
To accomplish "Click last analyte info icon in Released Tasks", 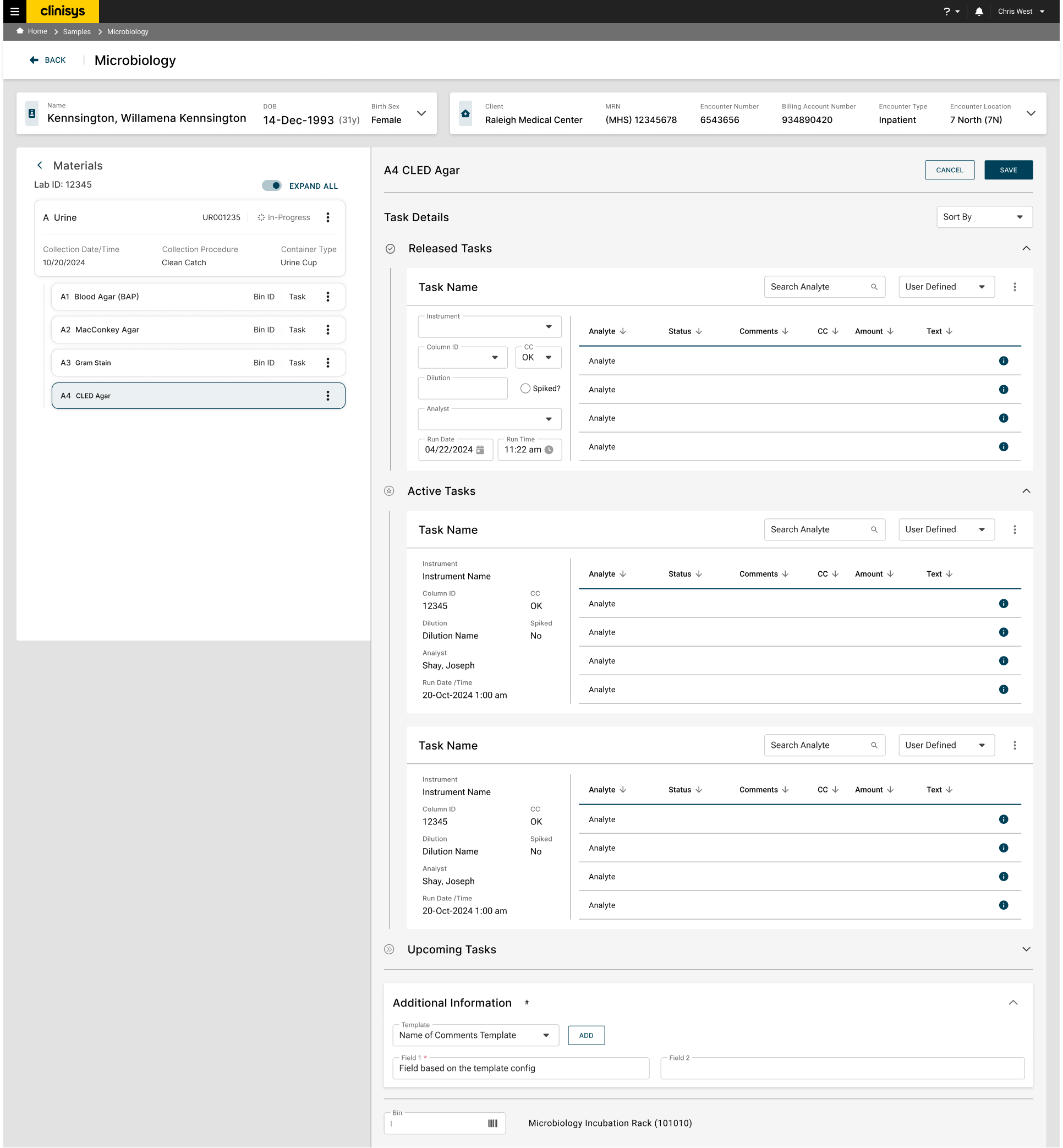I will coord(1004,446).
